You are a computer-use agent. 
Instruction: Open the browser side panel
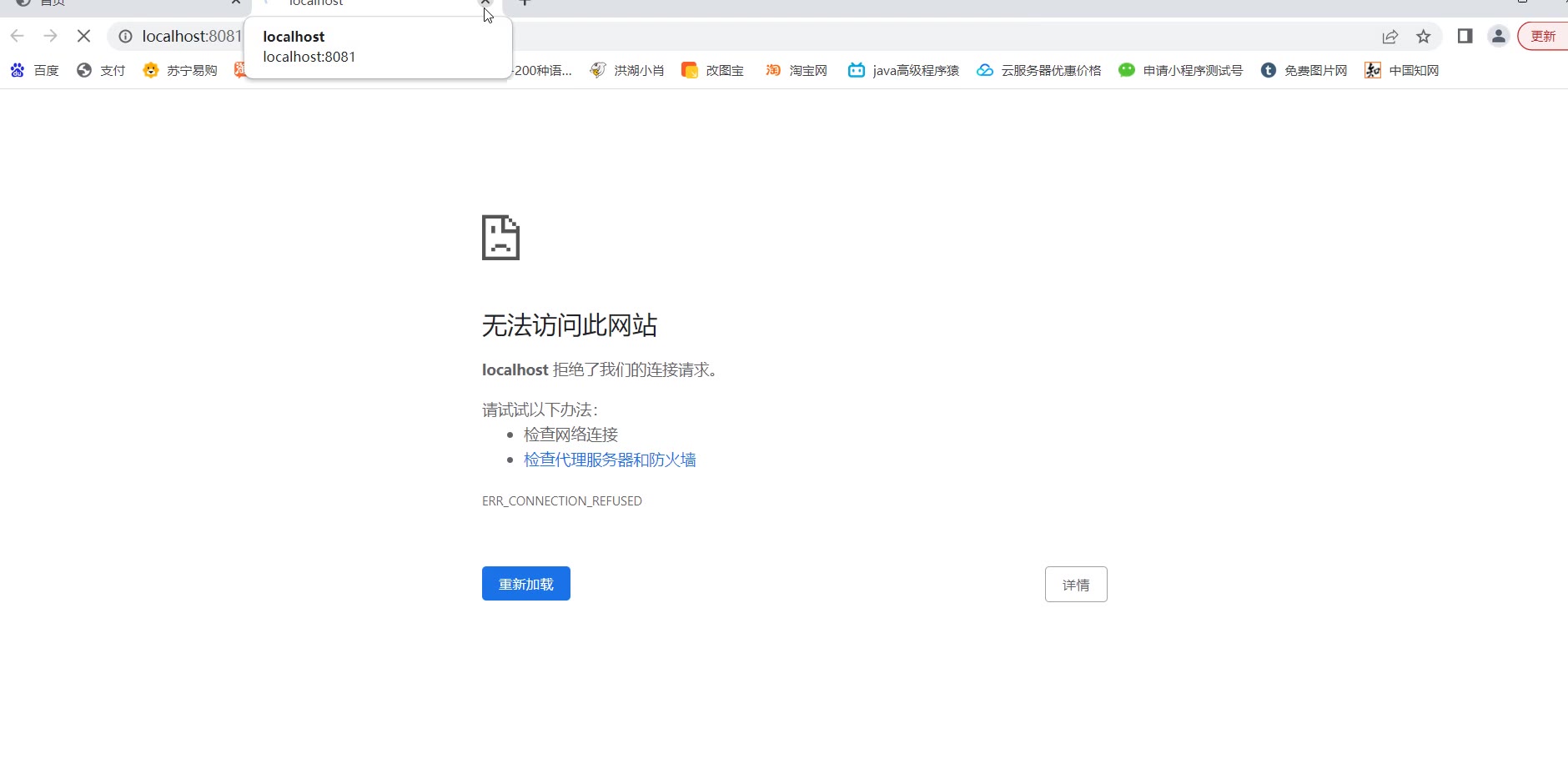pos(1465,36)
